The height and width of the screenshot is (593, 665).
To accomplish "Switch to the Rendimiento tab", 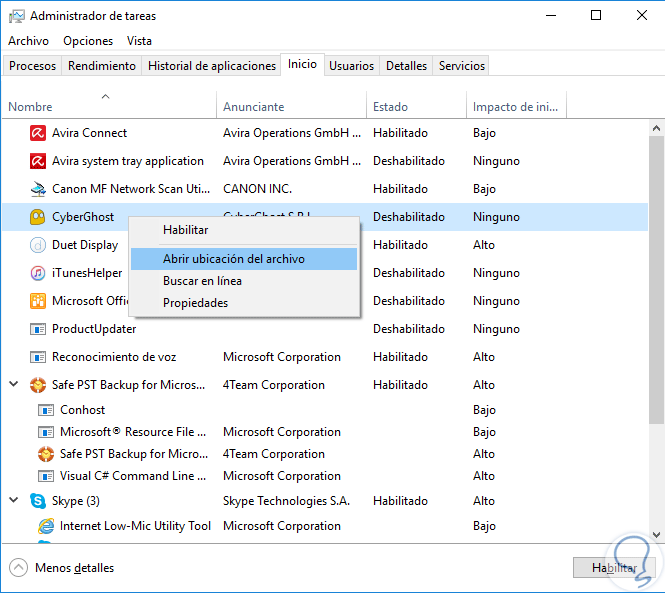I will [102, 66].
